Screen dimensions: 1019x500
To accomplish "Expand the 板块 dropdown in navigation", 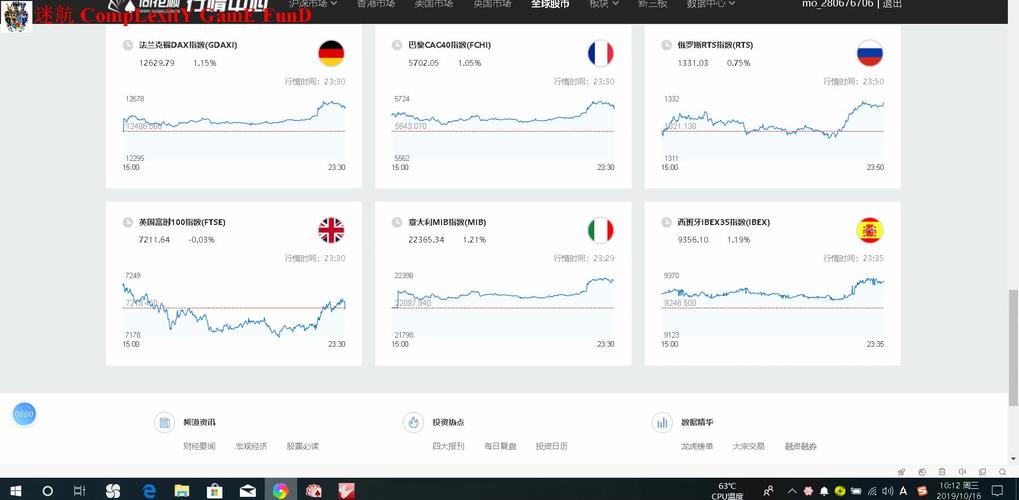I will pos(604,4).
